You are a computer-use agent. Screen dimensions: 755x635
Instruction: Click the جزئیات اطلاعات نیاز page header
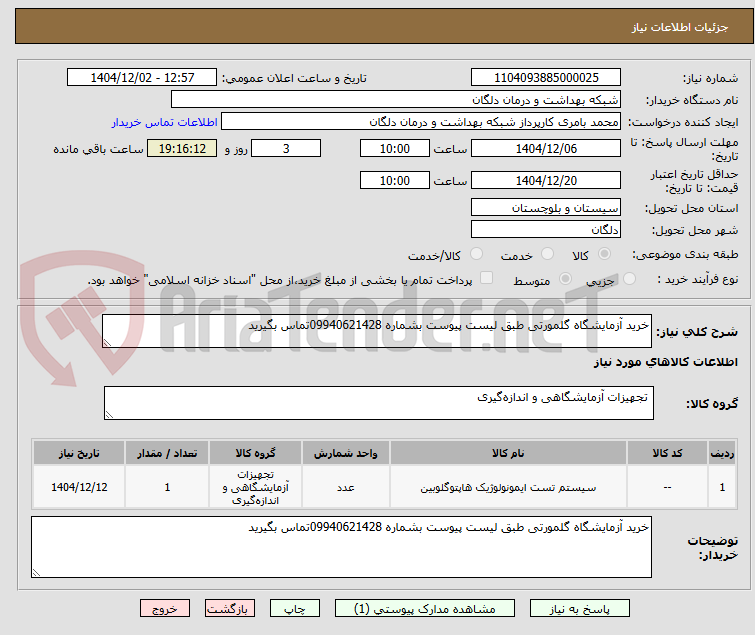pos(679,27)
